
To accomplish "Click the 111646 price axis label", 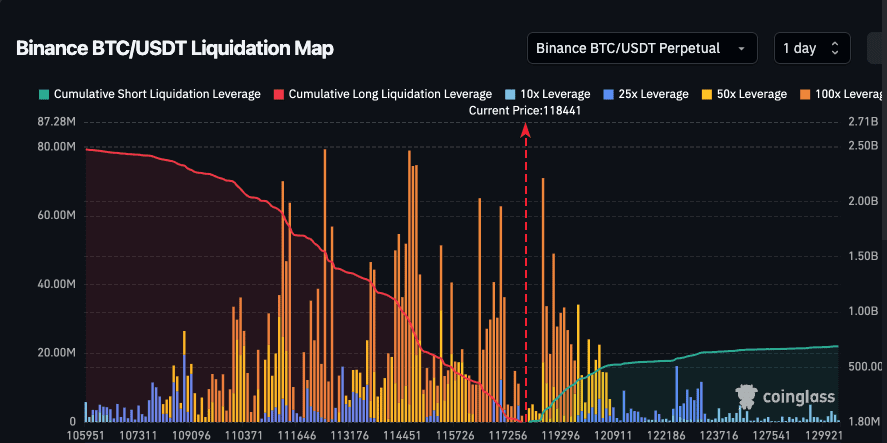I will click(296, 436).
